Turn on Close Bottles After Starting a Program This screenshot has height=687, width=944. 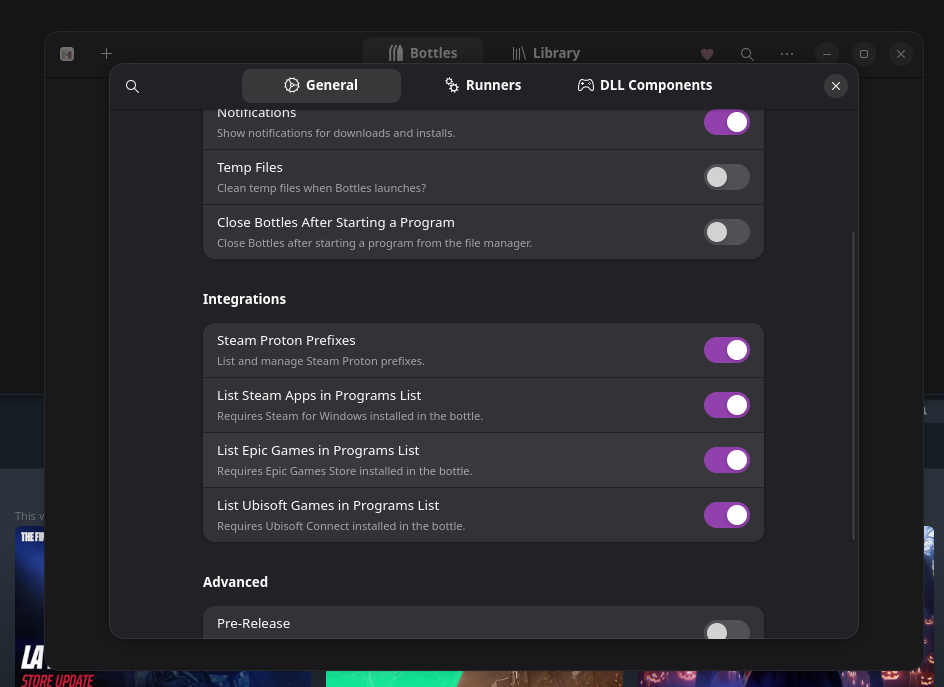click(x=726, y=232)
